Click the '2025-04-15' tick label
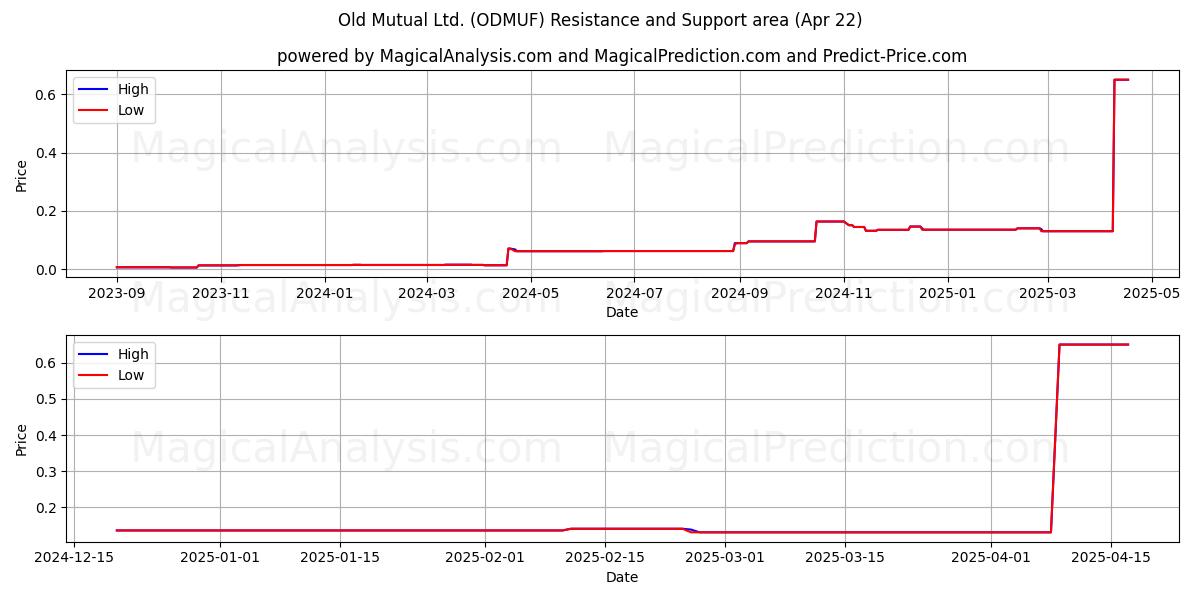The height and width of the screenshot is (600, 1200). pos(1110,558)
